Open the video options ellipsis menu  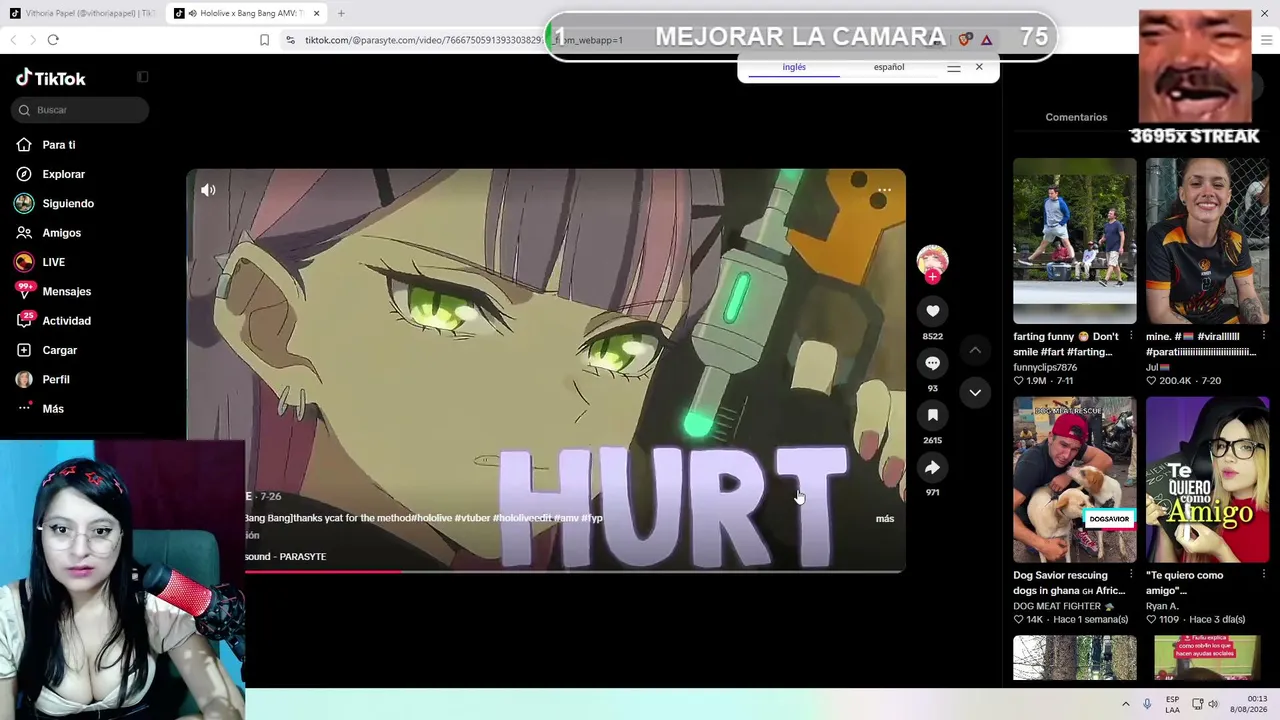point(884,190)
